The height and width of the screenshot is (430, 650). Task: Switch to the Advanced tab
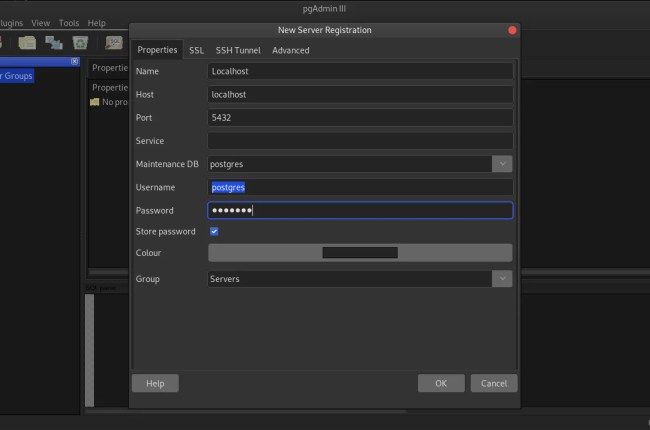(x=291, y=50)
